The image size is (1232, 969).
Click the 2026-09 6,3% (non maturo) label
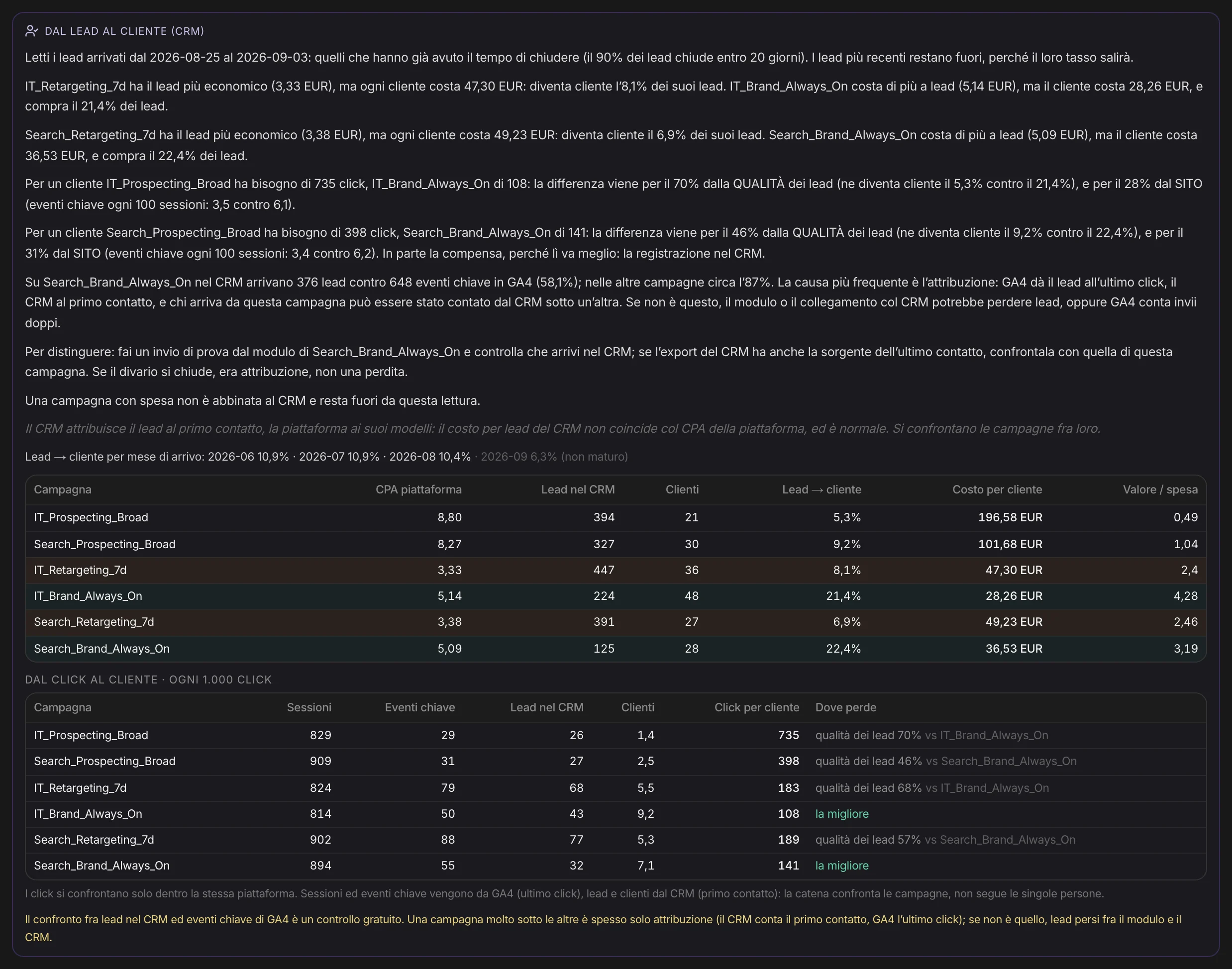554,457
